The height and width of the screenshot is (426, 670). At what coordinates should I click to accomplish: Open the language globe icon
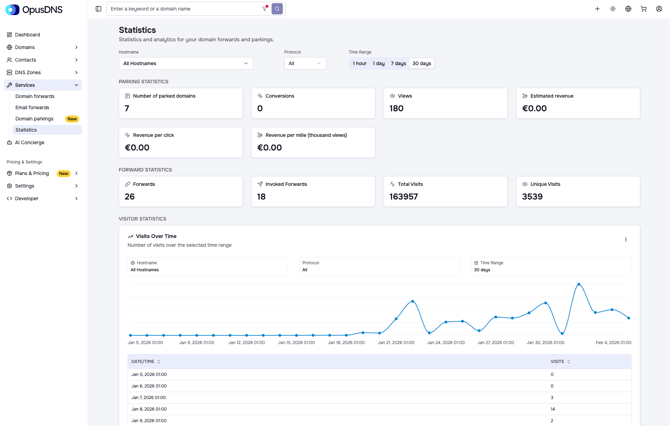coord(628,9)
